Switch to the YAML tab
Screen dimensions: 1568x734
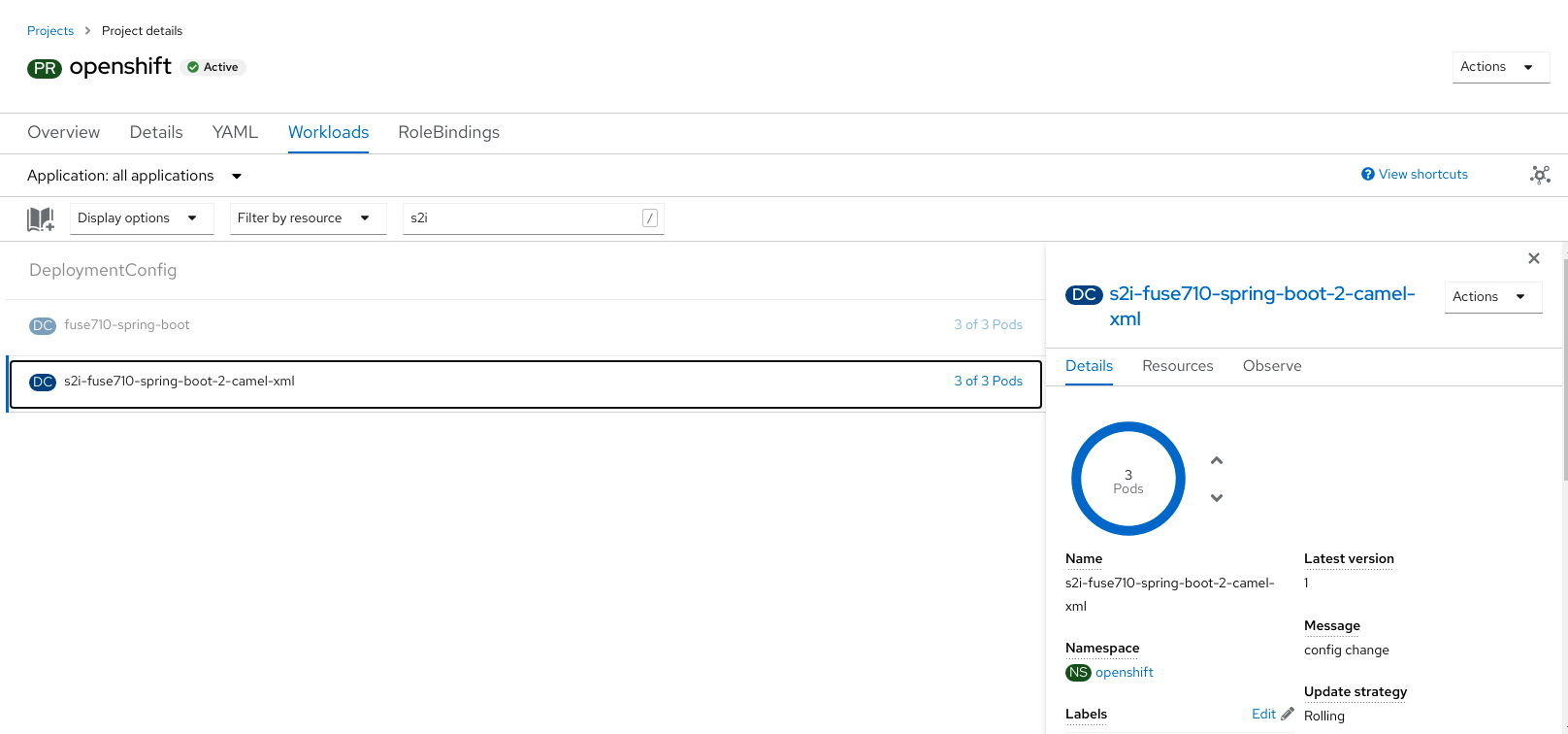[235, 133]
